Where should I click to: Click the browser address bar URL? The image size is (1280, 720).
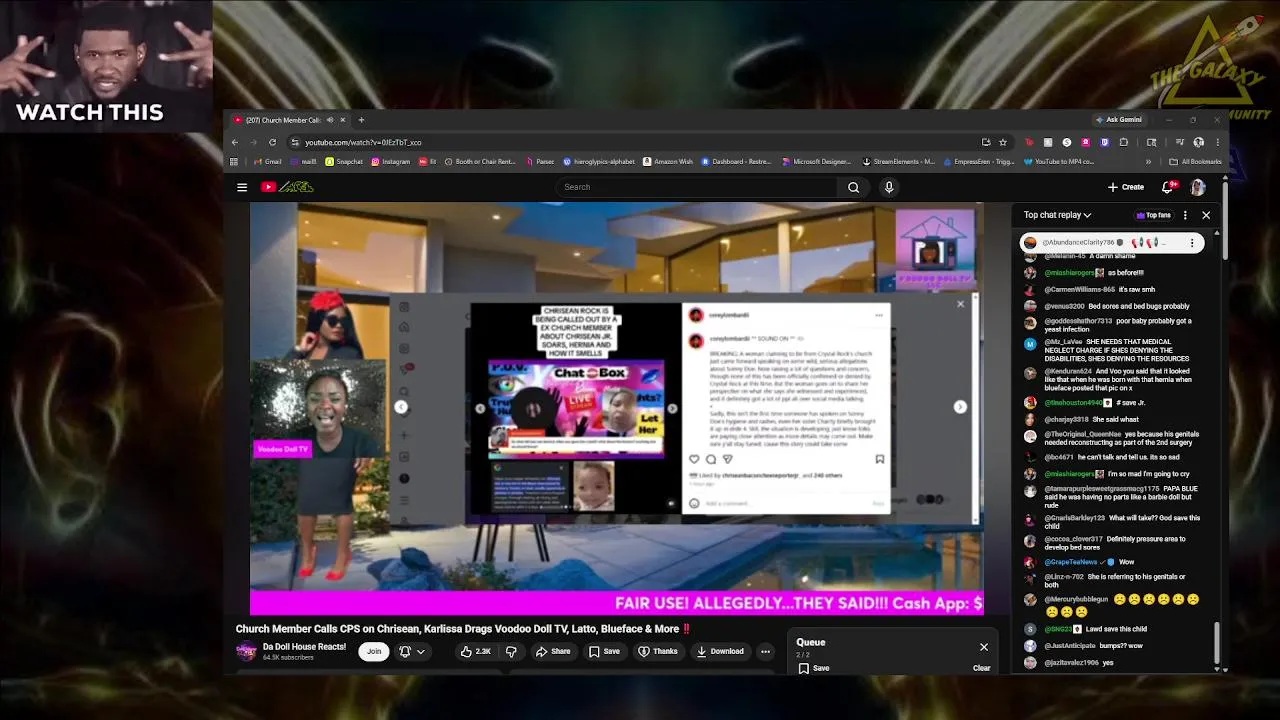click(x=363, y=142)
